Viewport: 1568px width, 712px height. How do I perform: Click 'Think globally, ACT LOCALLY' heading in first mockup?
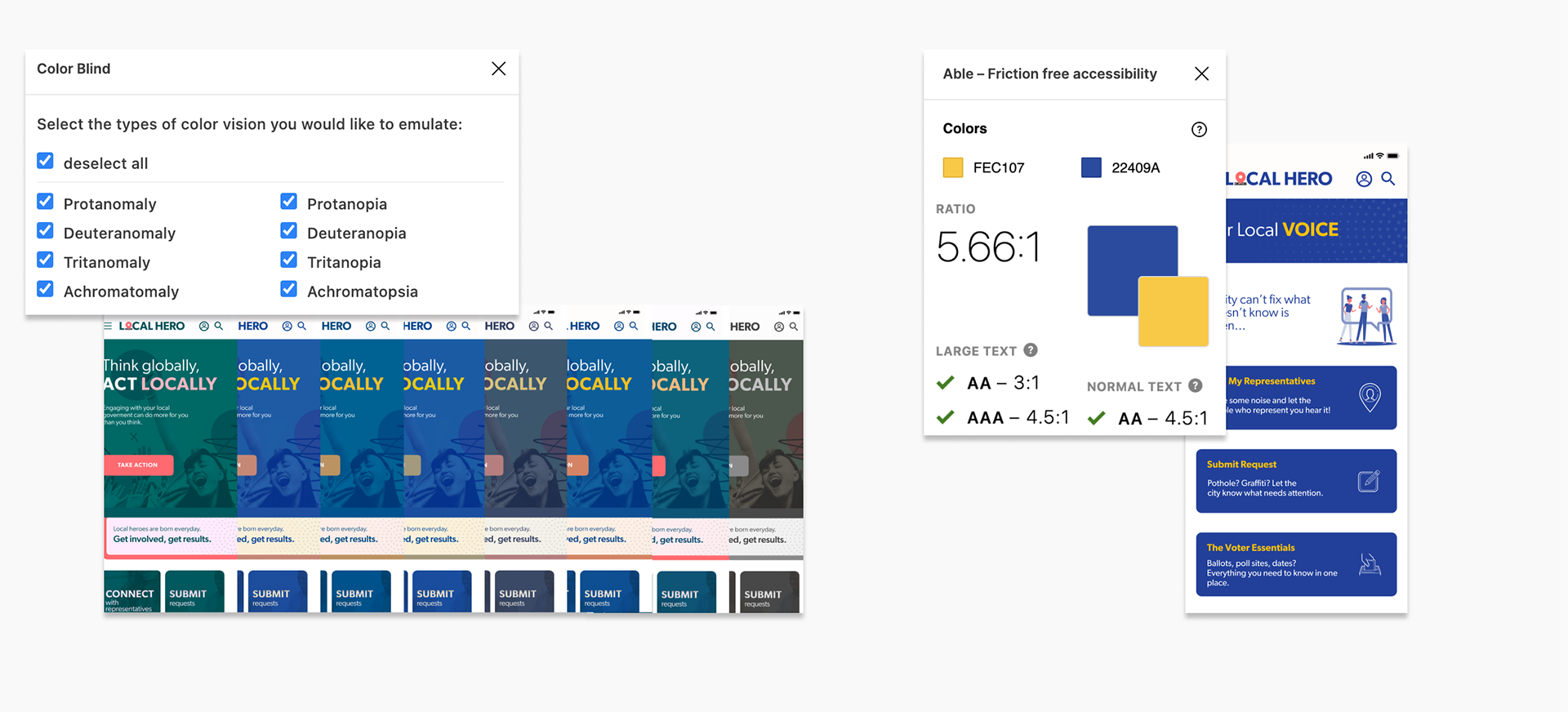pos(161,375)
